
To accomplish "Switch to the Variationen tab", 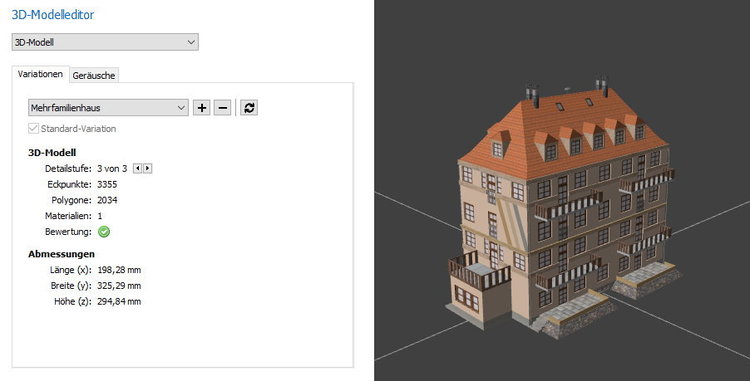I will tap(40, 74).
